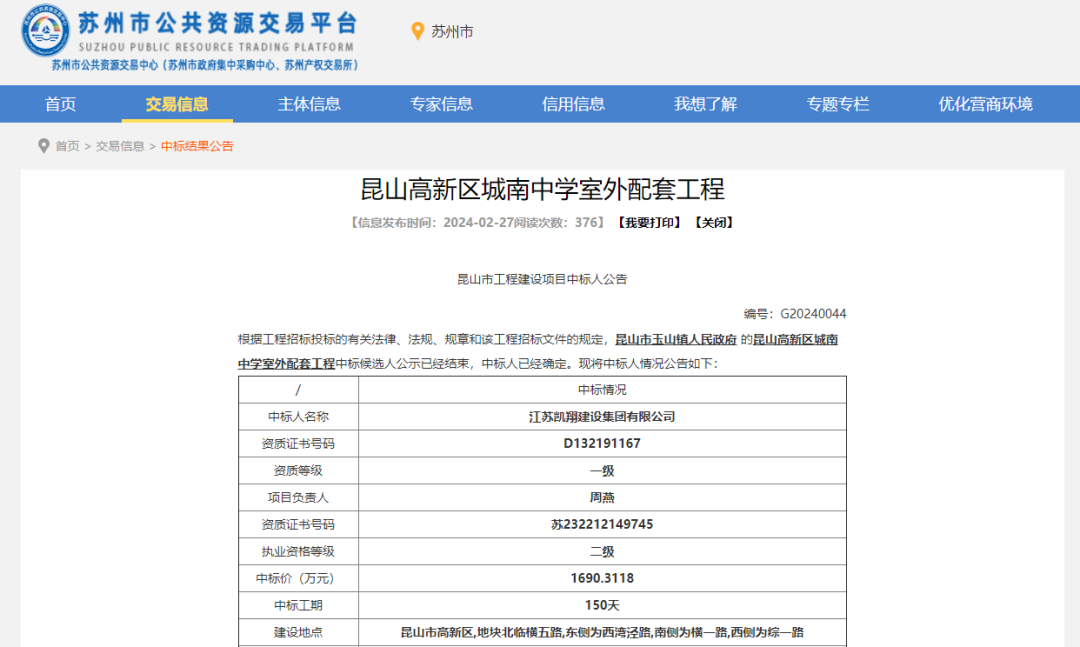Open the 首页 navigation tab
The image size is (1080, 647).
click(x=60, y=104)
